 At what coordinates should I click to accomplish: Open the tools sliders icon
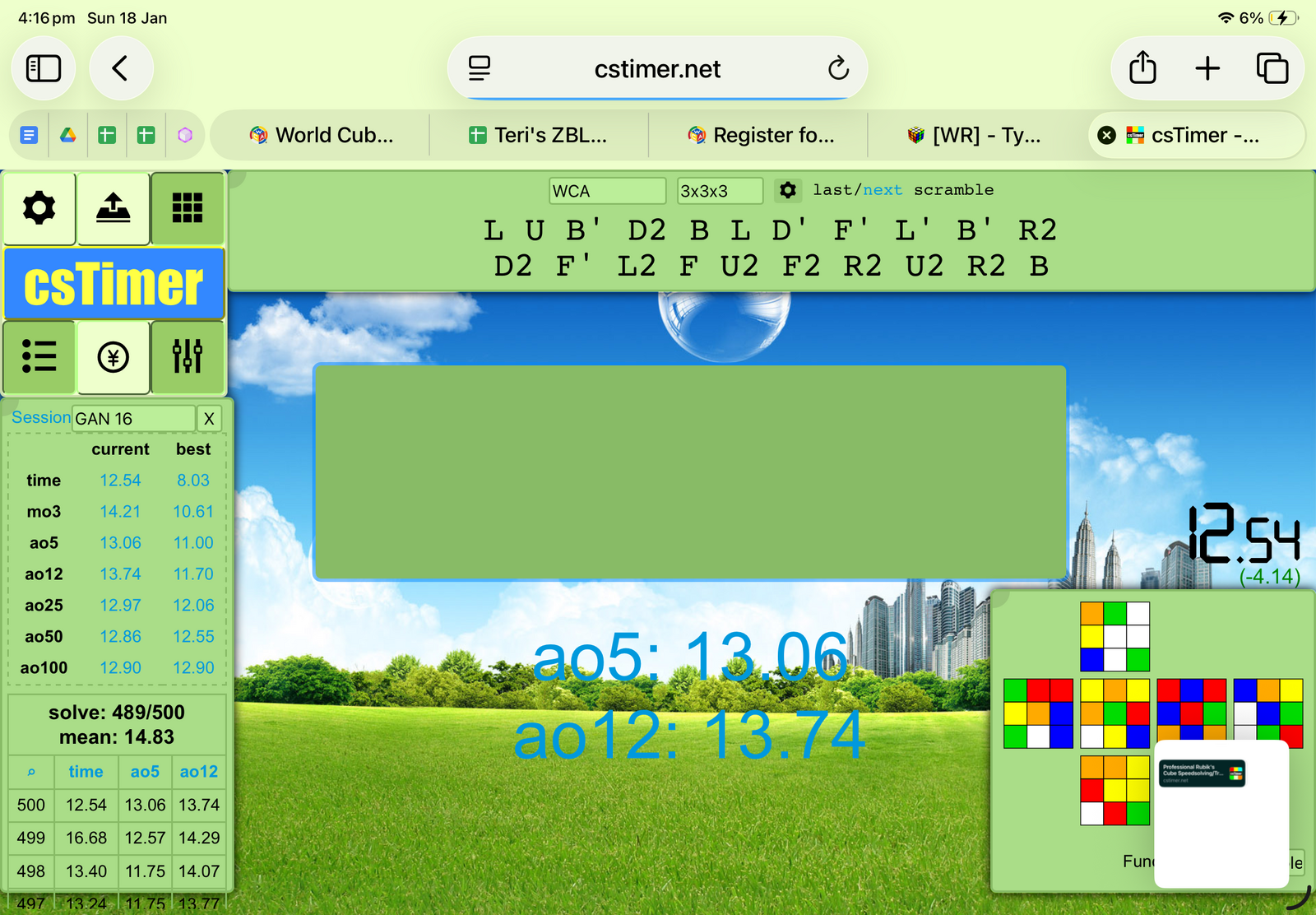click(188, 357)
